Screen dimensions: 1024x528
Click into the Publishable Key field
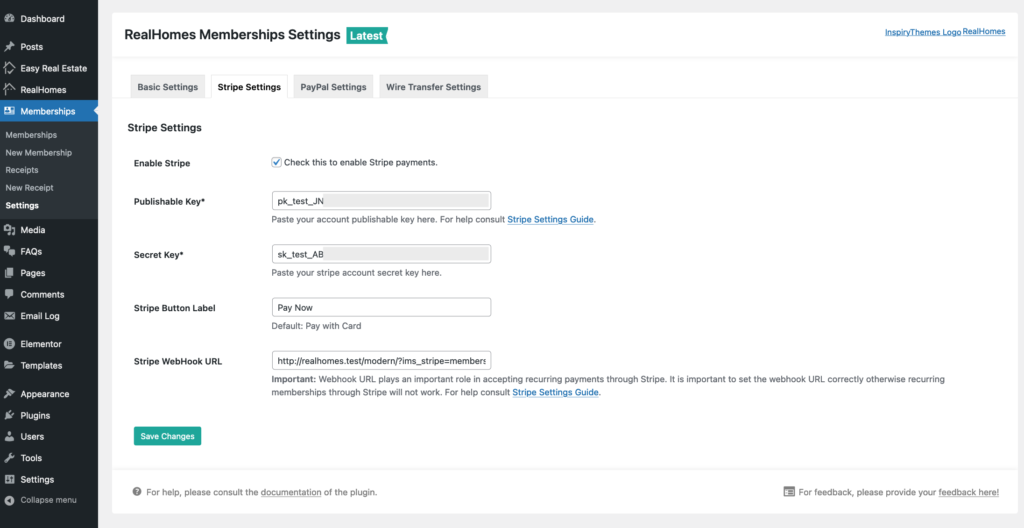[x=381, y=201]
